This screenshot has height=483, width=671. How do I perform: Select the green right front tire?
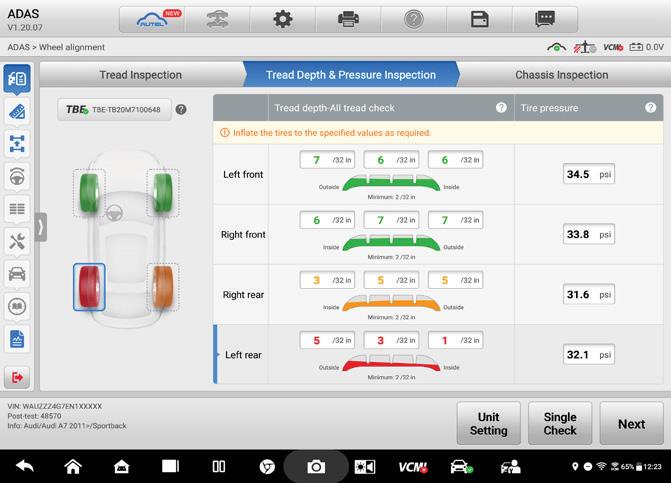(163, 193)
